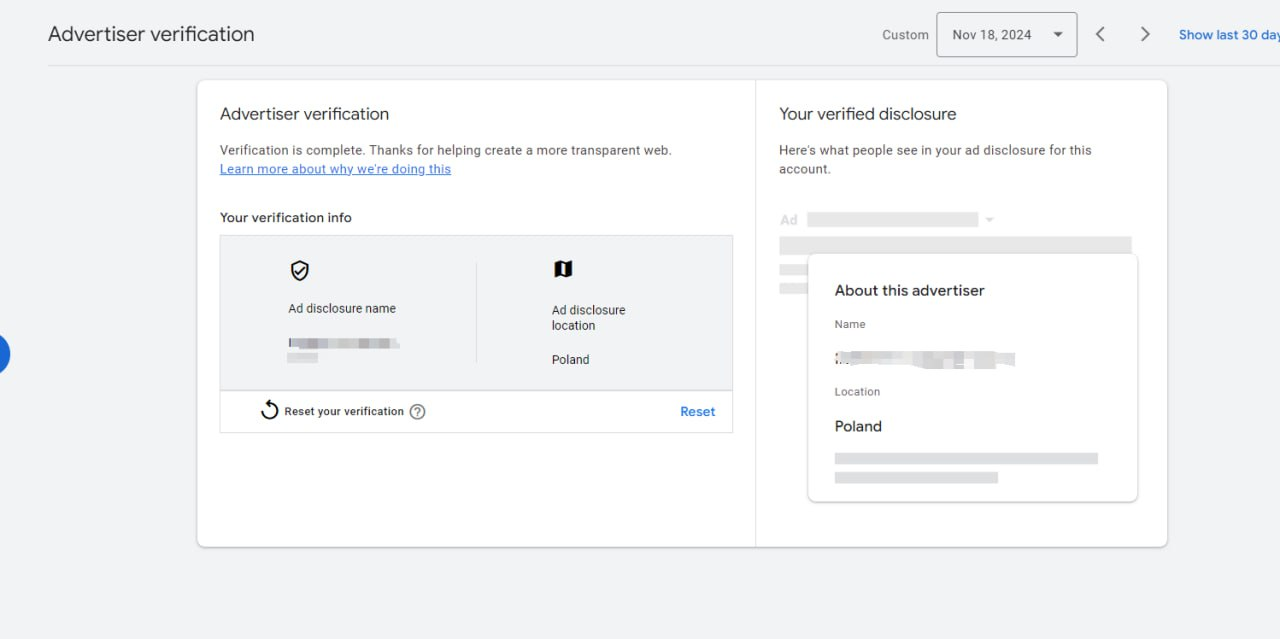Click the blue circle at left edge
The width and height of the screenshot is (1280, 639).
(3, 355)
